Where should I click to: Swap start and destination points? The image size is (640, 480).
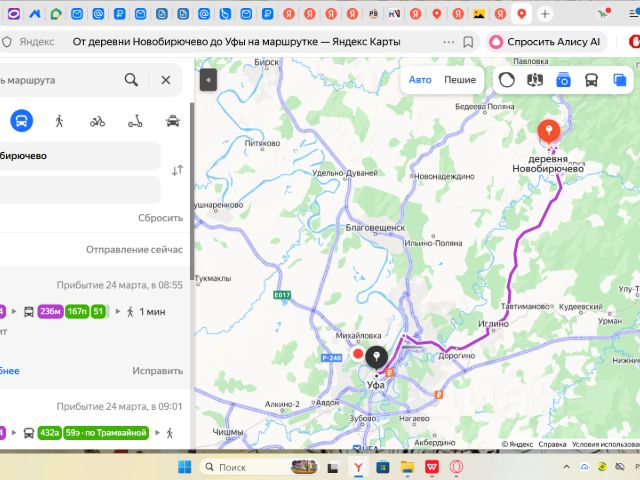tap(178, 170)
